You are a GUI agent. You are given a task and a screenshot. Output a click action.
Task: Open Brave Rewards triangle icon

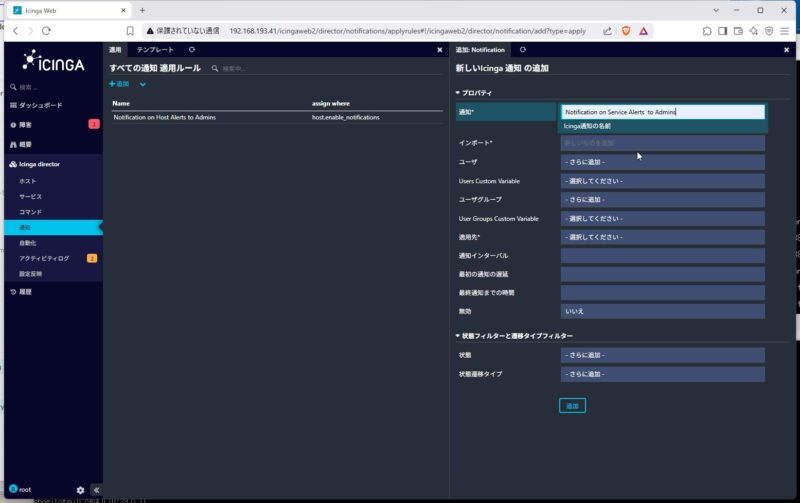pyautogui.click(x=643, y=31)
